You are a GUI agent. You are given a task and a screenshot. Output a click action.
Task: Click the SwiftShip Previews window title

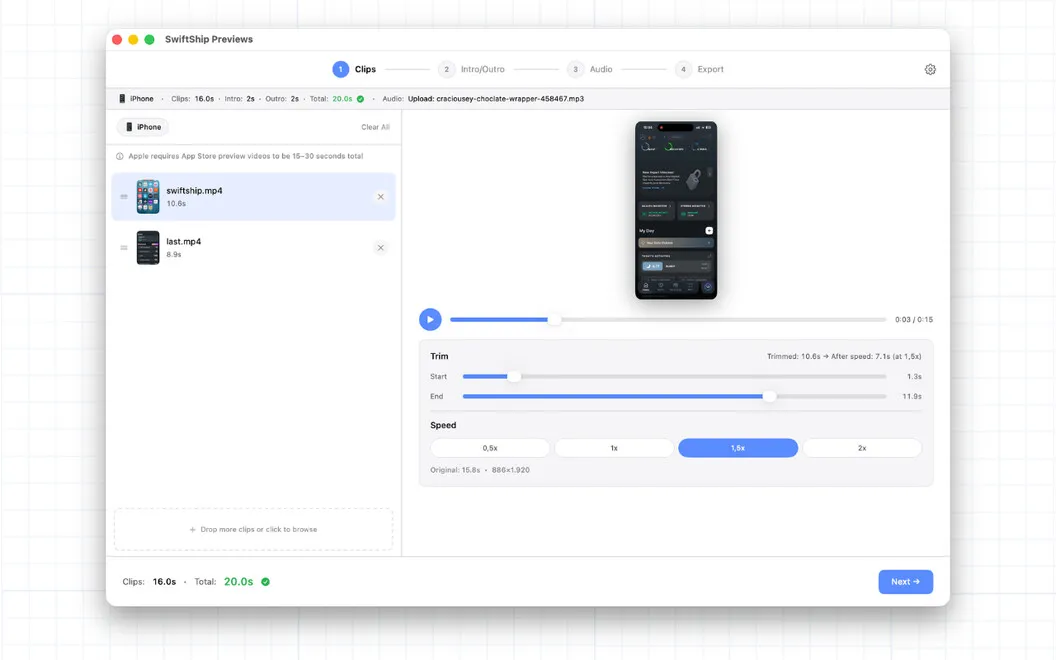pos(209,40)
